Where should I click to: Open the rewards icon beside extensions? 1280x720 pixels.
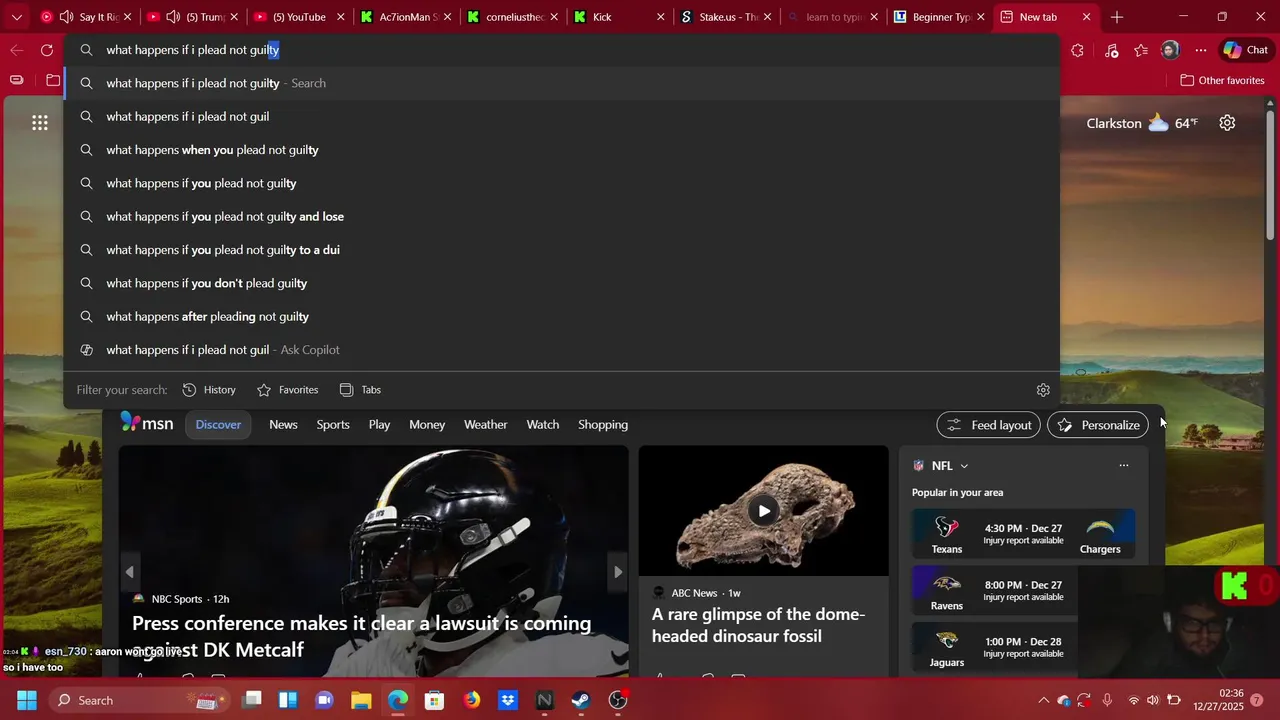click(x=1111, y=50)
